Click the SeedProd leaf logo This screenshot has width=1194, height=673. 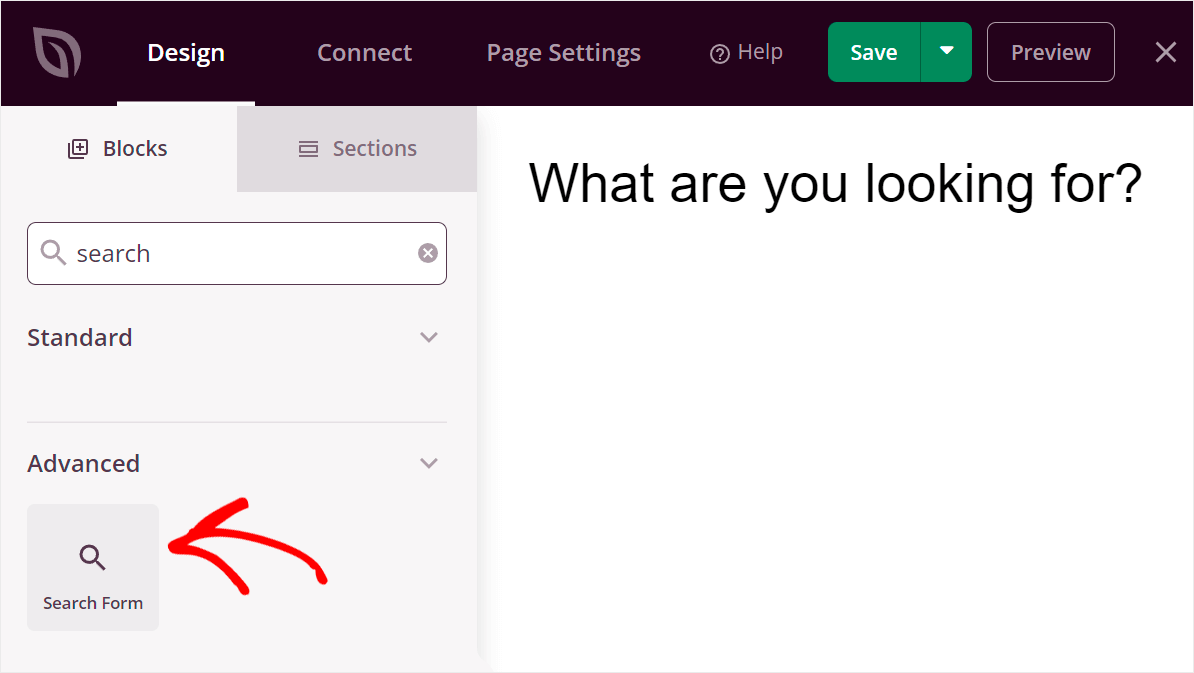pos(57,52)
